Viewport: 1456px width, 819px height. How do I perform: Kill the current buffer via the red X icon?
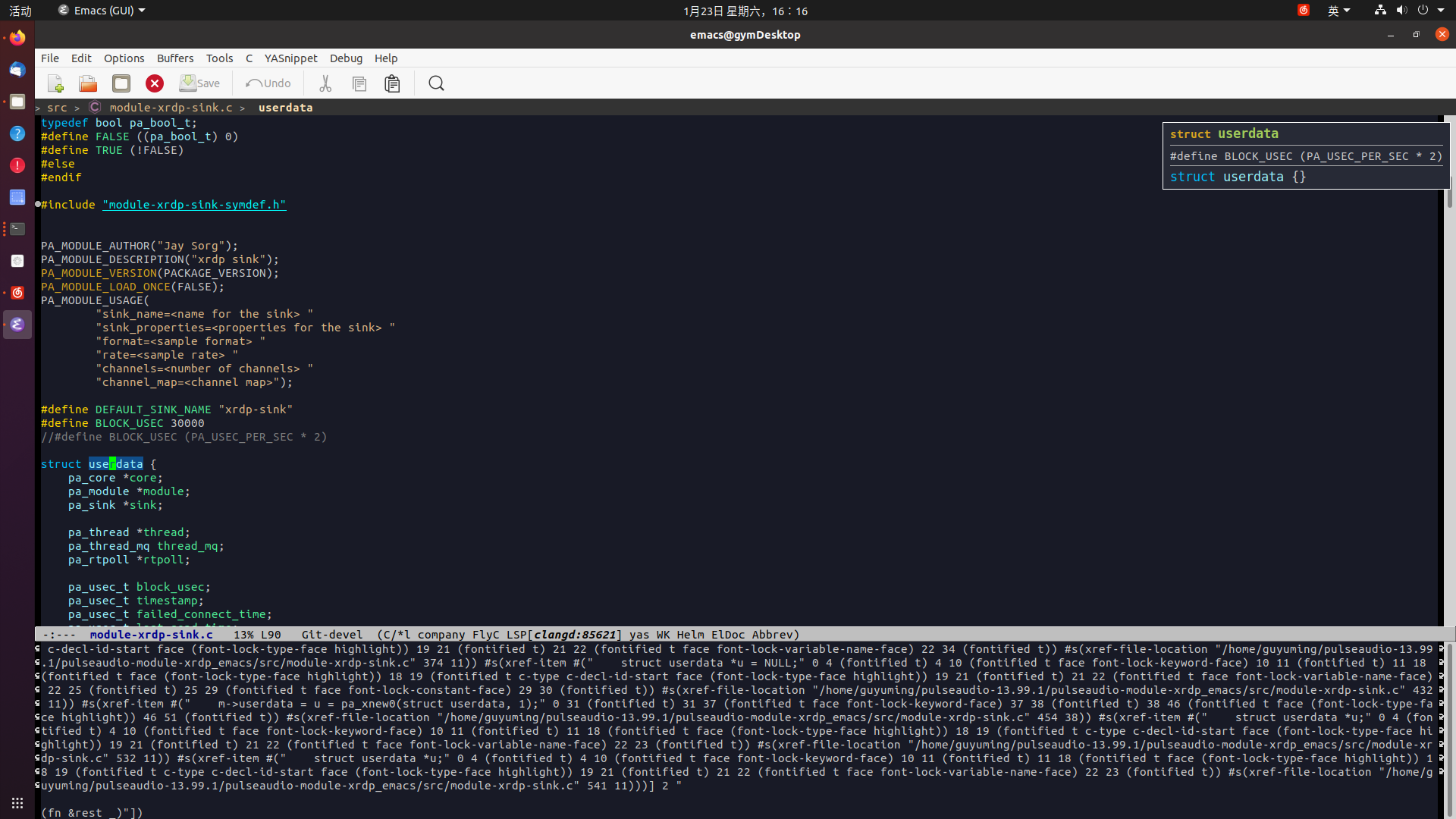[155, 83]
